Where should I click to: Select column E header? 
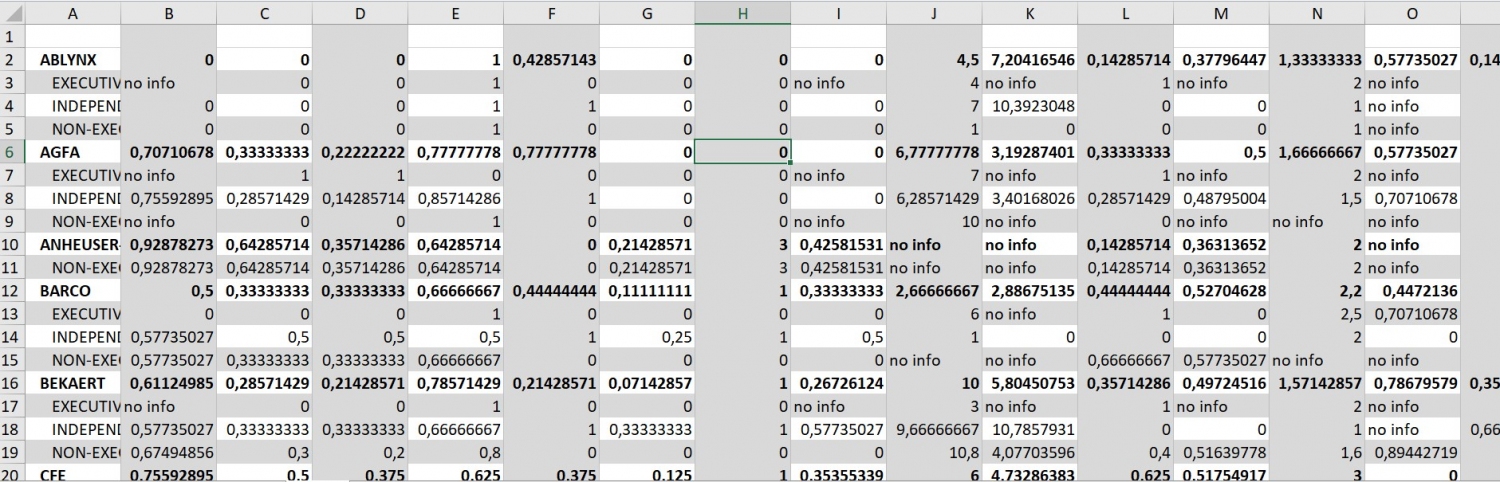pos(456,14)
